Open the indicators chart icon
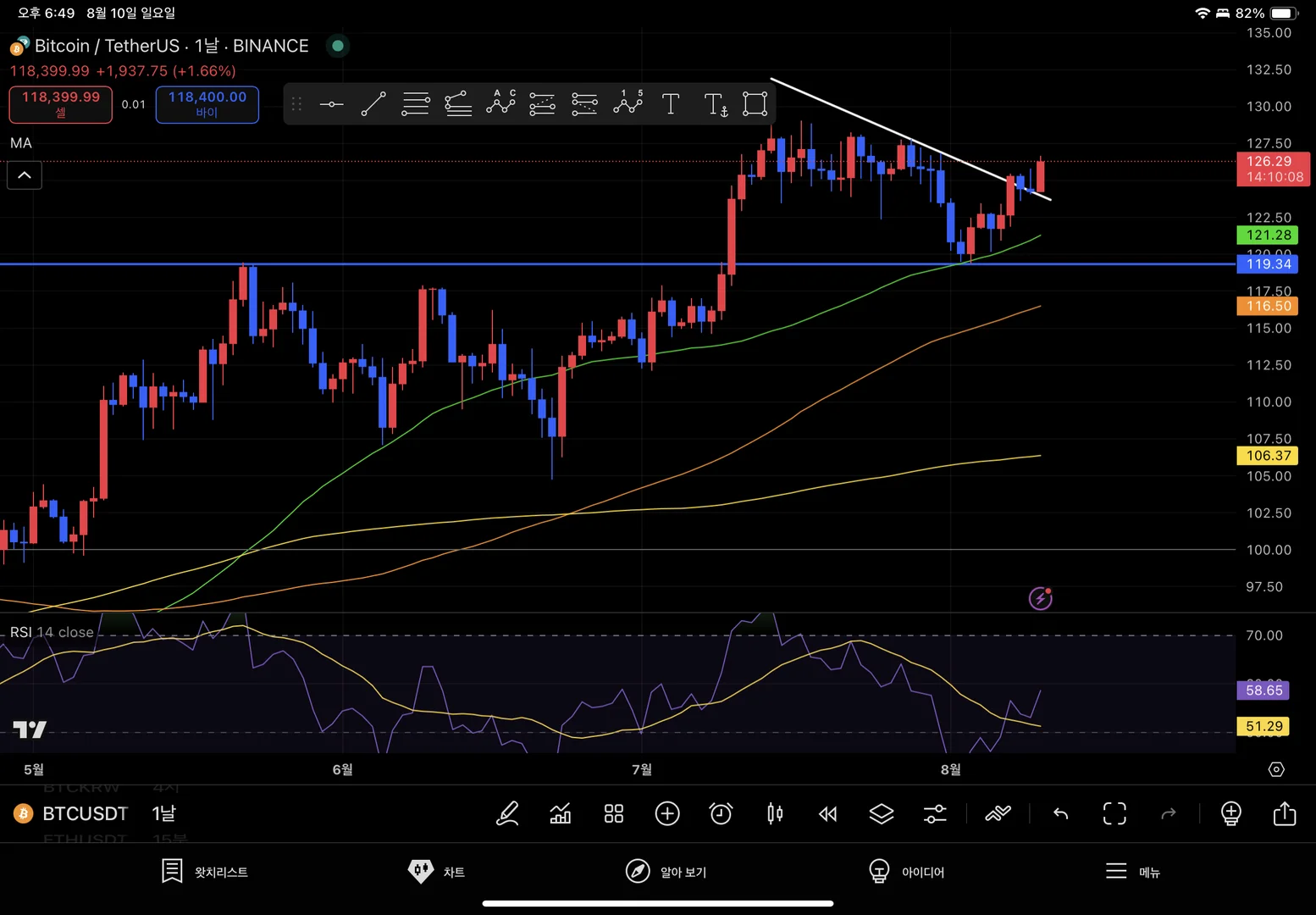 point(561,814)
